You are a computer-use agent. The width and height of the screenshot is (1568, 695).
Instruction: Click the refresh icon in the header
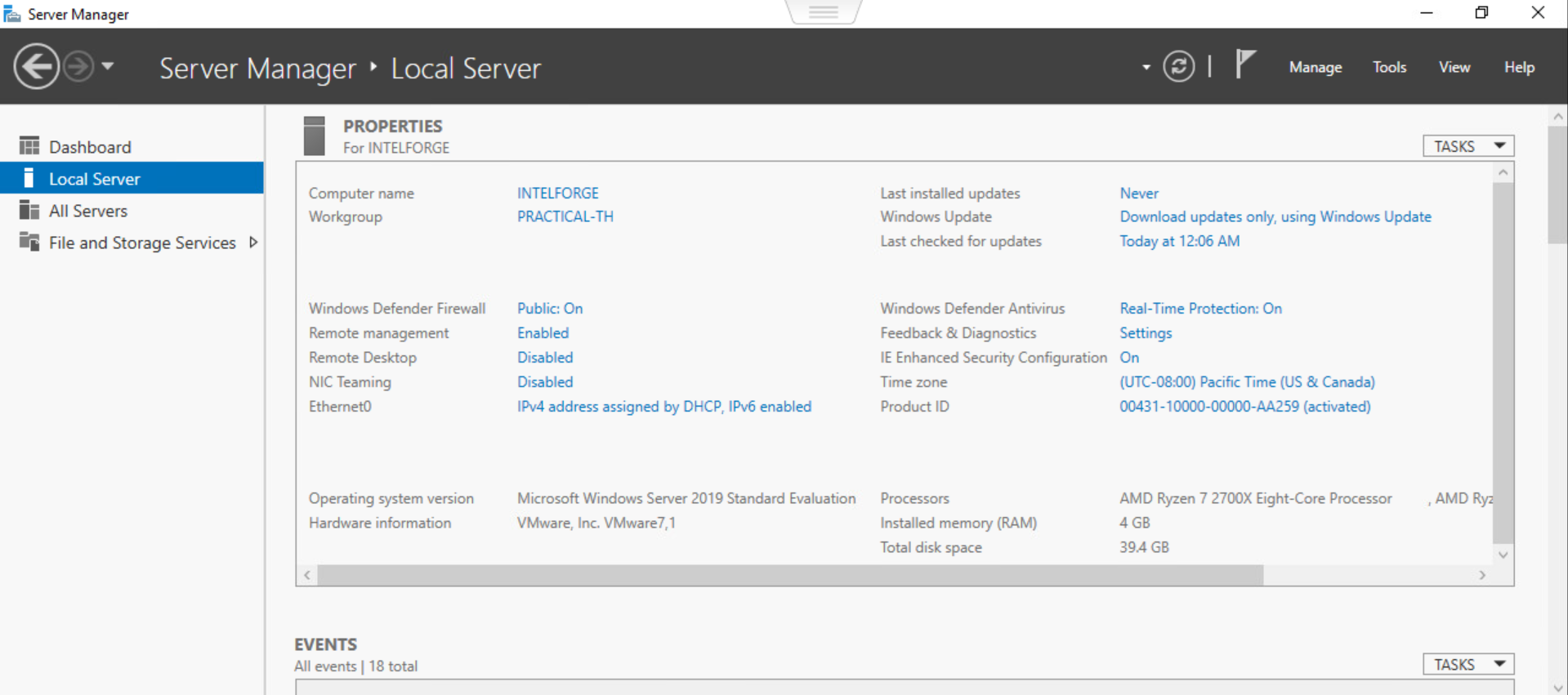pos(1178,66)
